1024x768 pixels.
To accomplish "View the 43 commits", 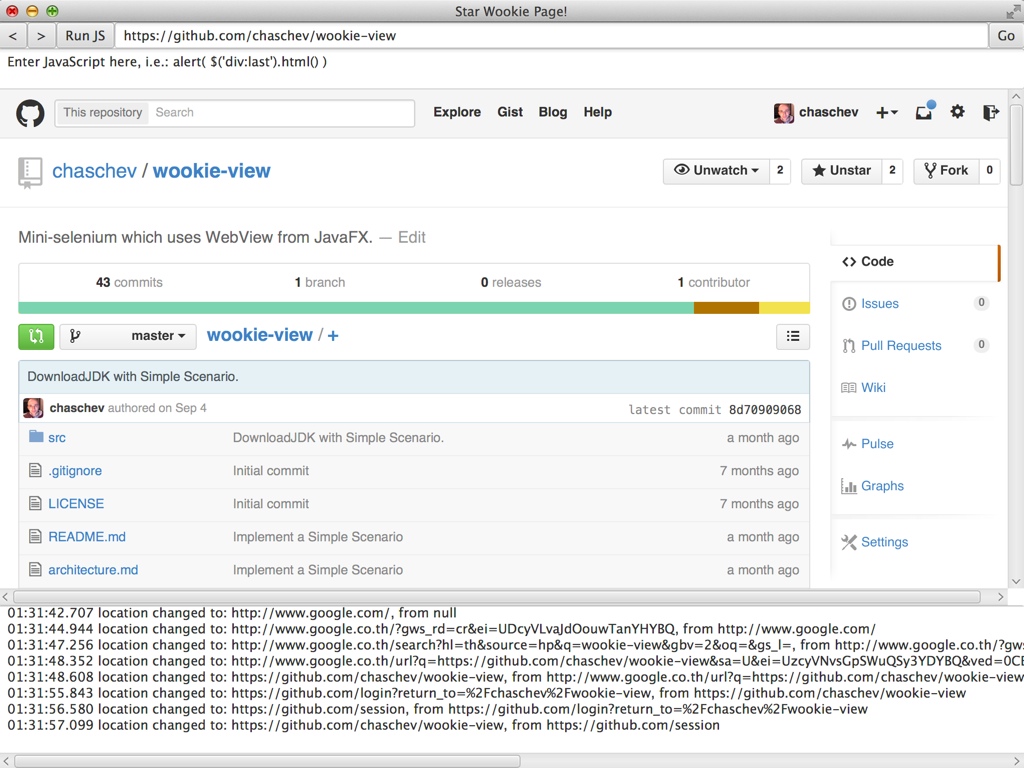I will coord(129,283).
